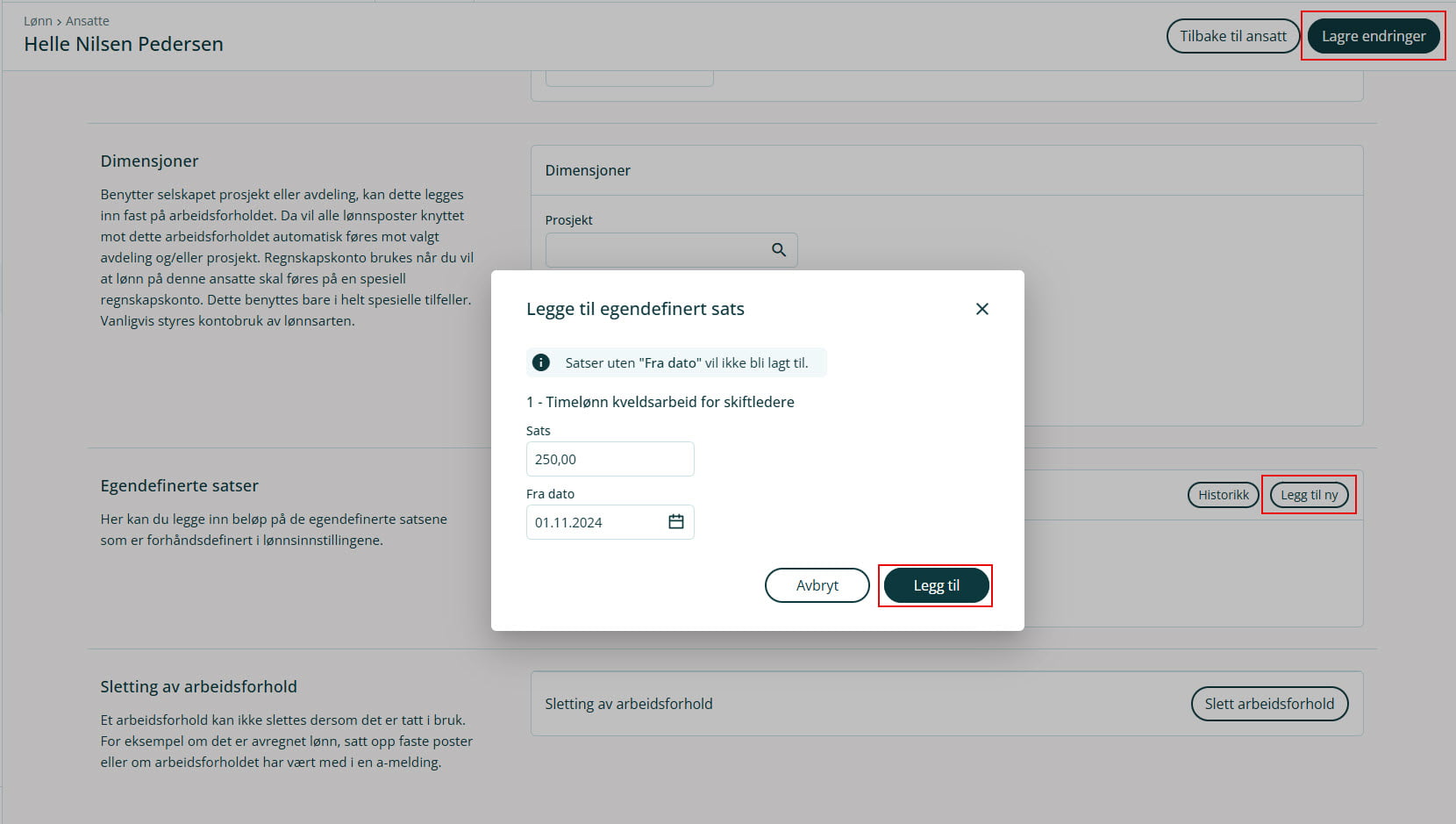Navigate to Lønn in breadcrumb

38,21
